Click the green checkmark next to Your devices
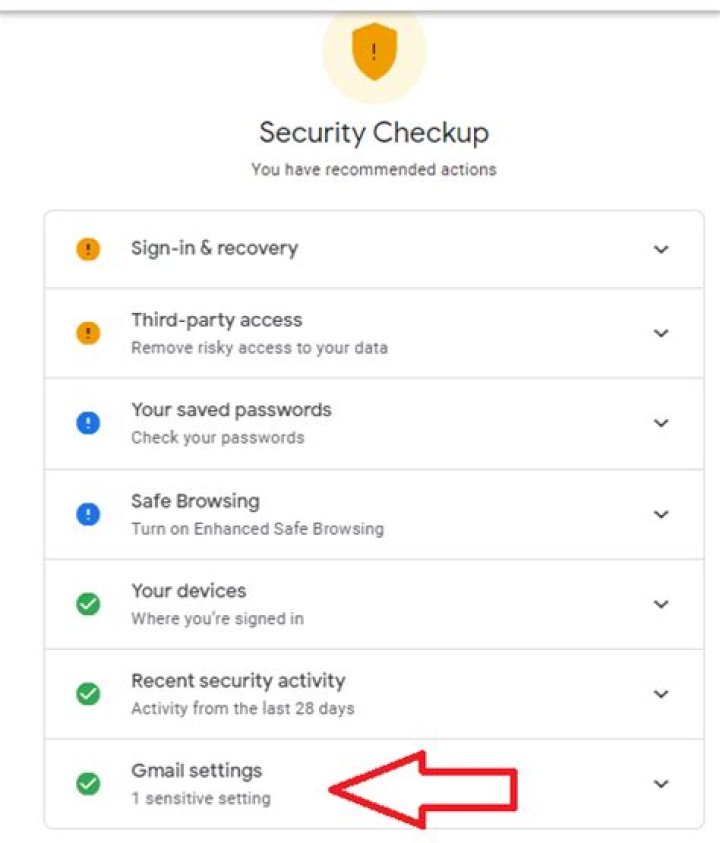 tap(88, 604)
